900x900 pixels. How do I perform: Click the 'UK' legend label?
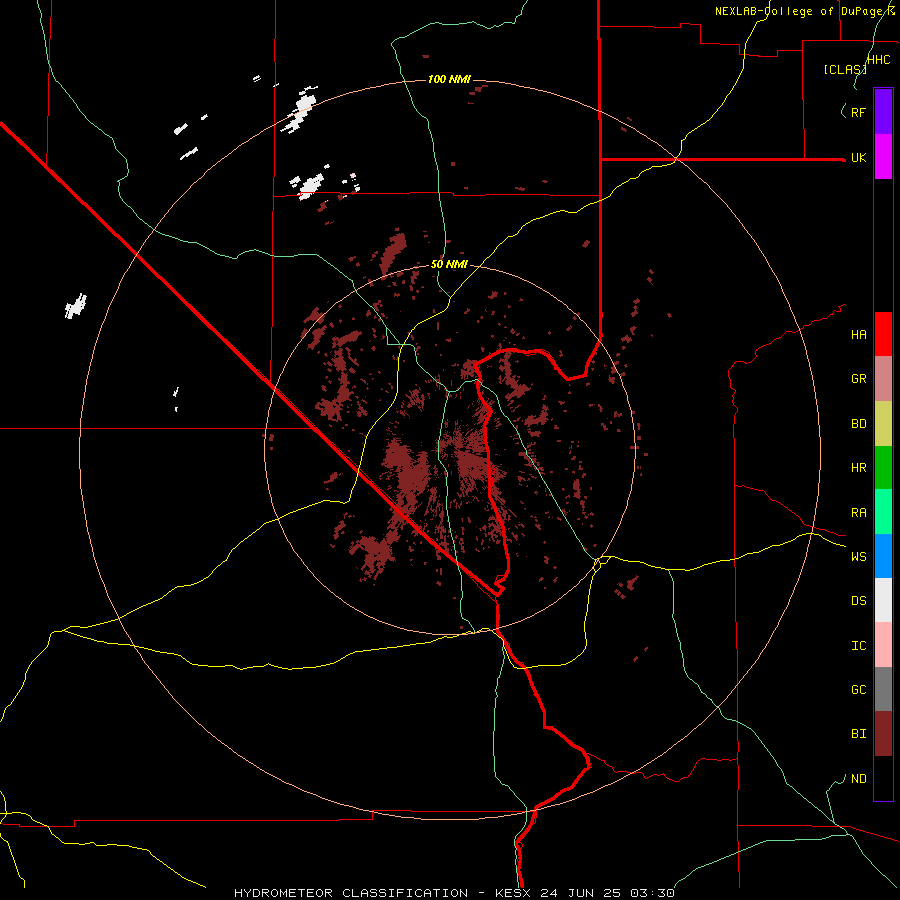(858, 157)
